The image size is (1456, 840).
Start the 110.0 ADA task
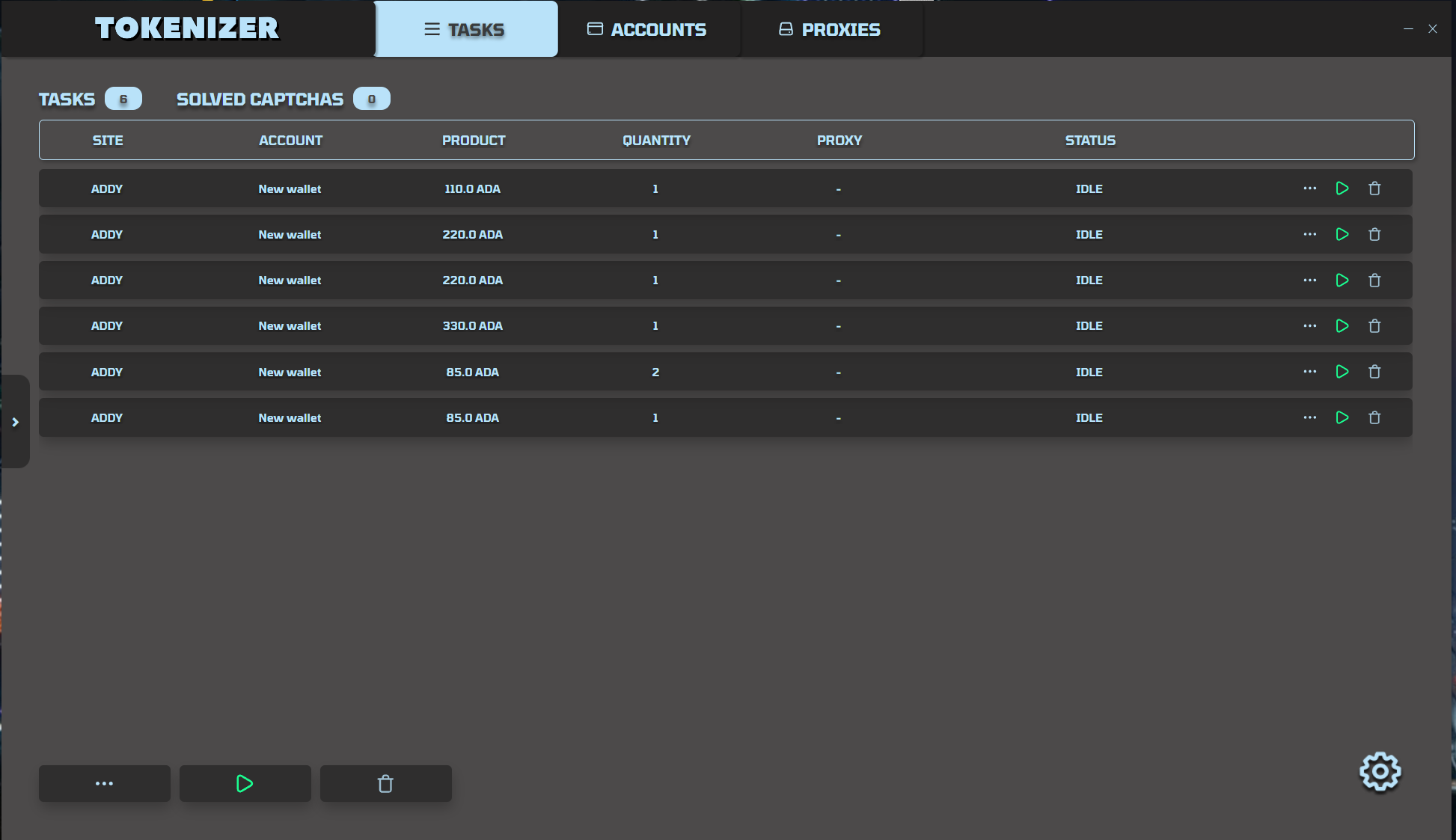tap(1342, 188)
